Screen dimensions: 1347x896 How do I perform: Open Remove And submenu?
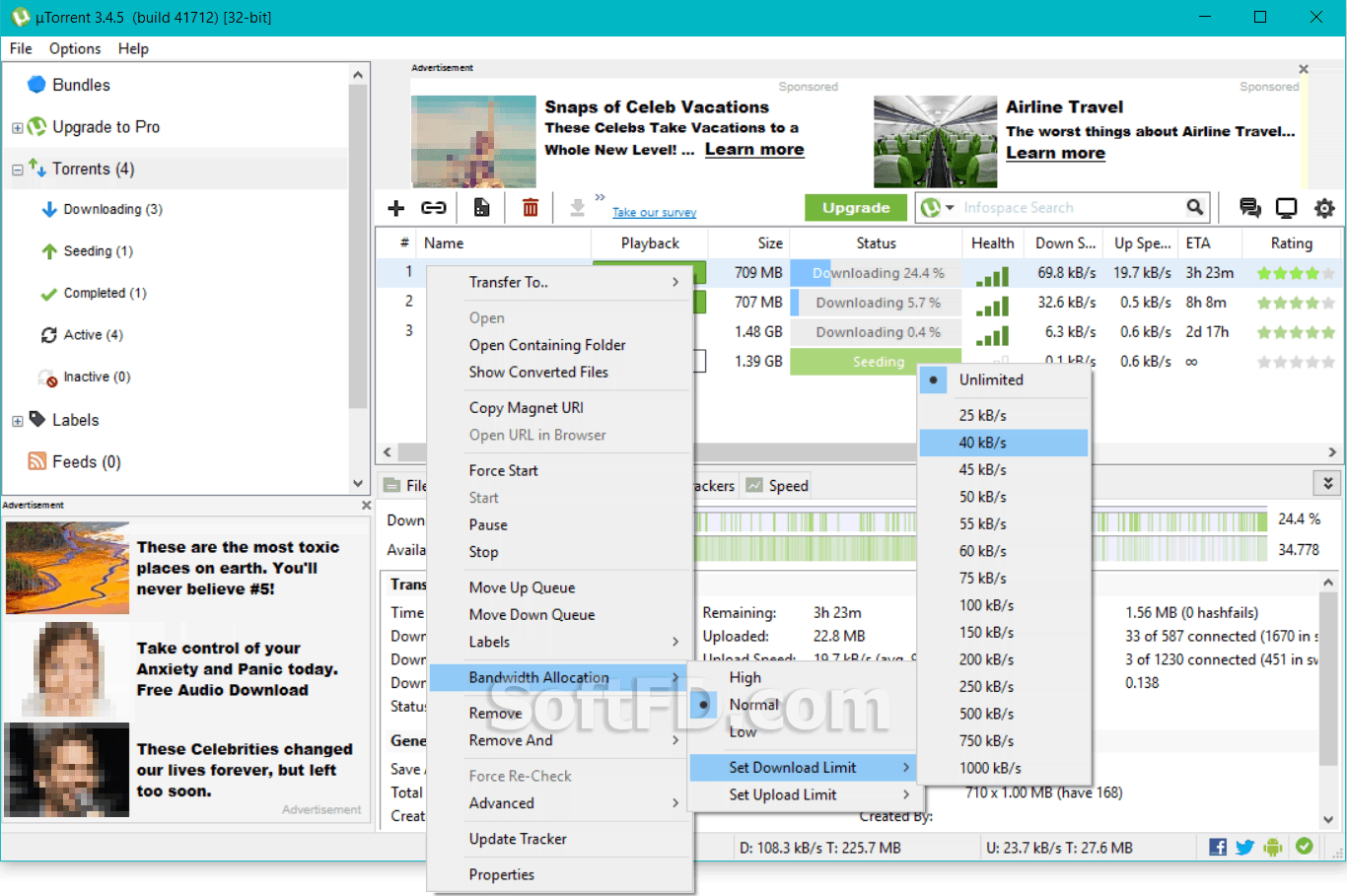[x=560, y=740]
